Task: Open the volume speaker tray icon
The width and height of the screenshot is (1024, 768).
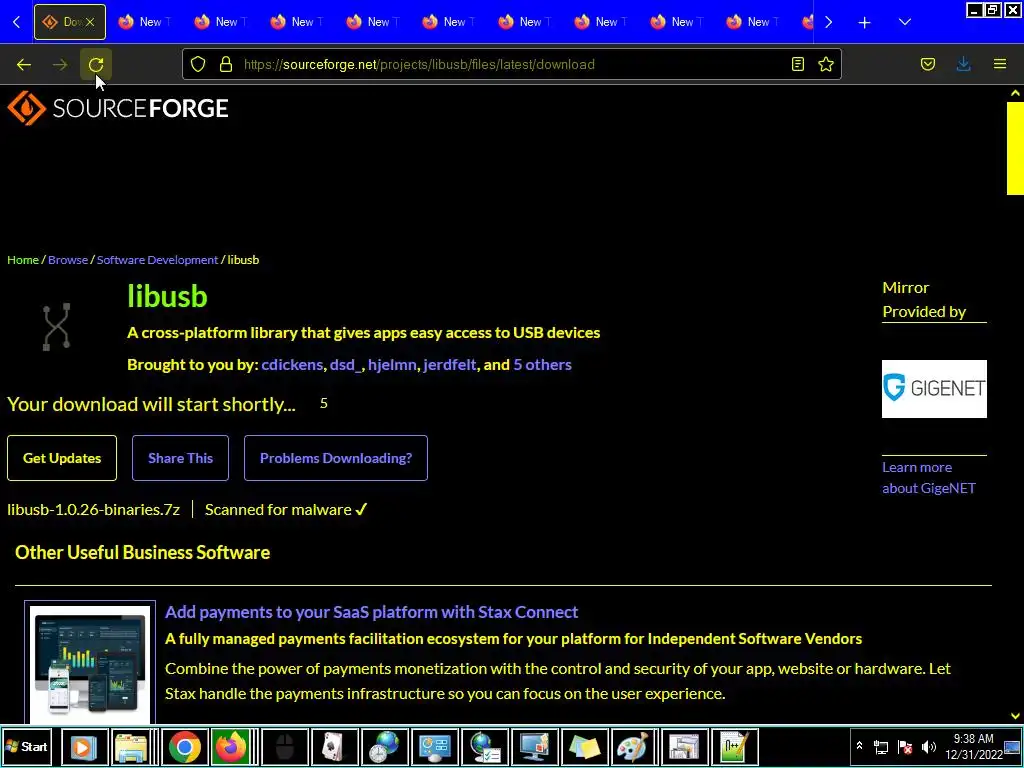Action: (928, 746)
